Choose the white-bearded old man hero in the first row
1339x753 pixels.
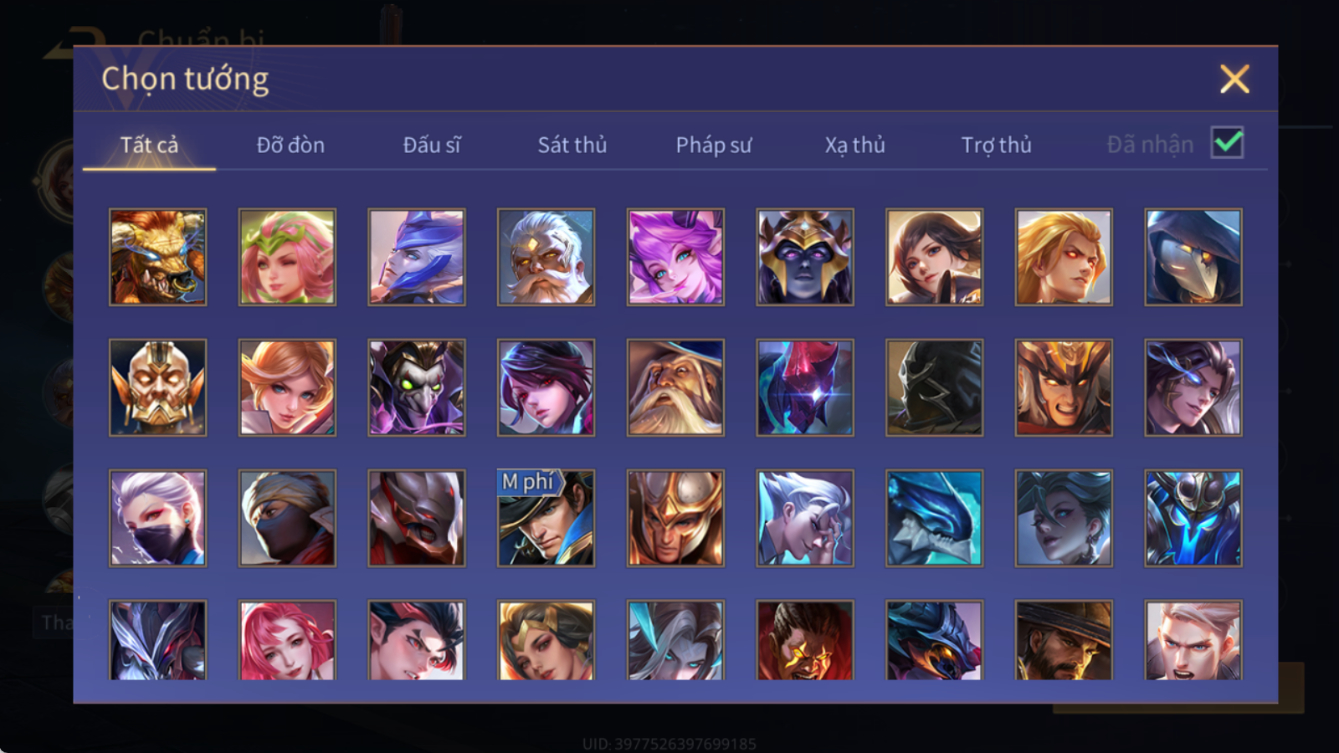546,257
